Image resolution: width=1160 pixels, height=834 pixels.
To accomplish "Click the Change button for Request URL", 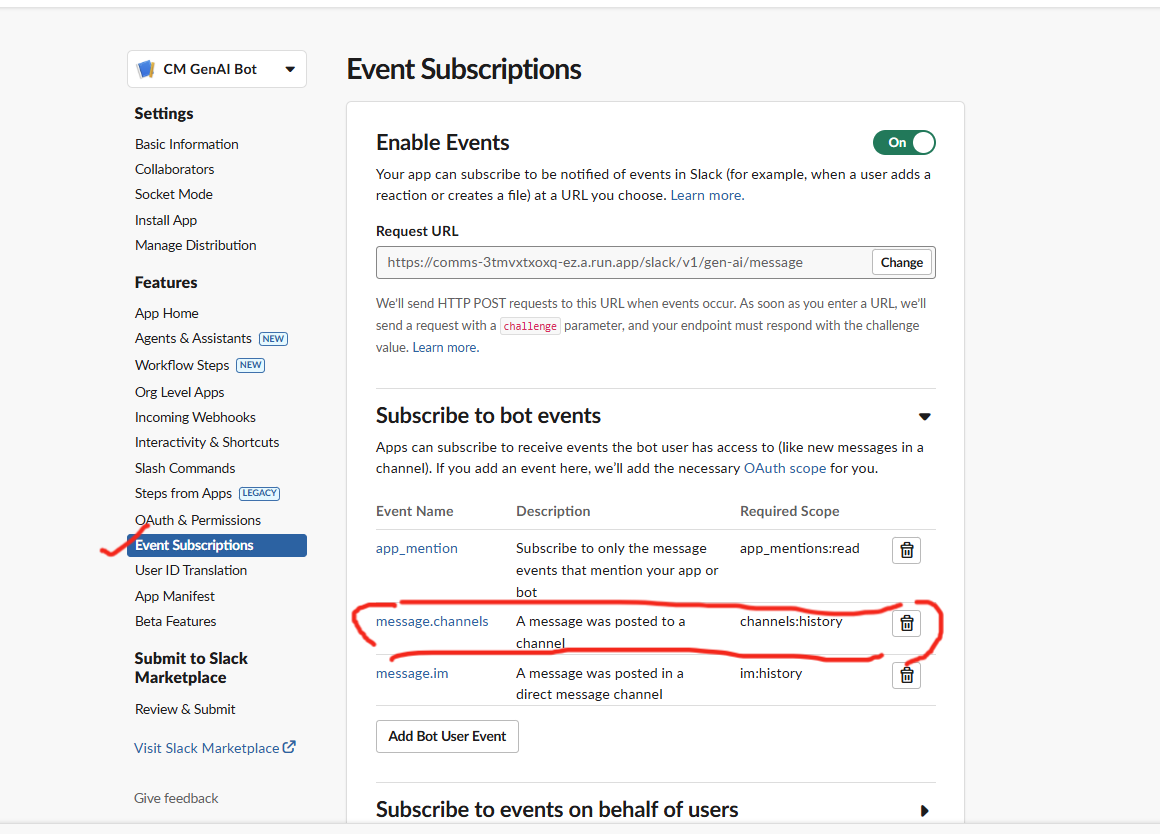I will click(x=901, y=263).
